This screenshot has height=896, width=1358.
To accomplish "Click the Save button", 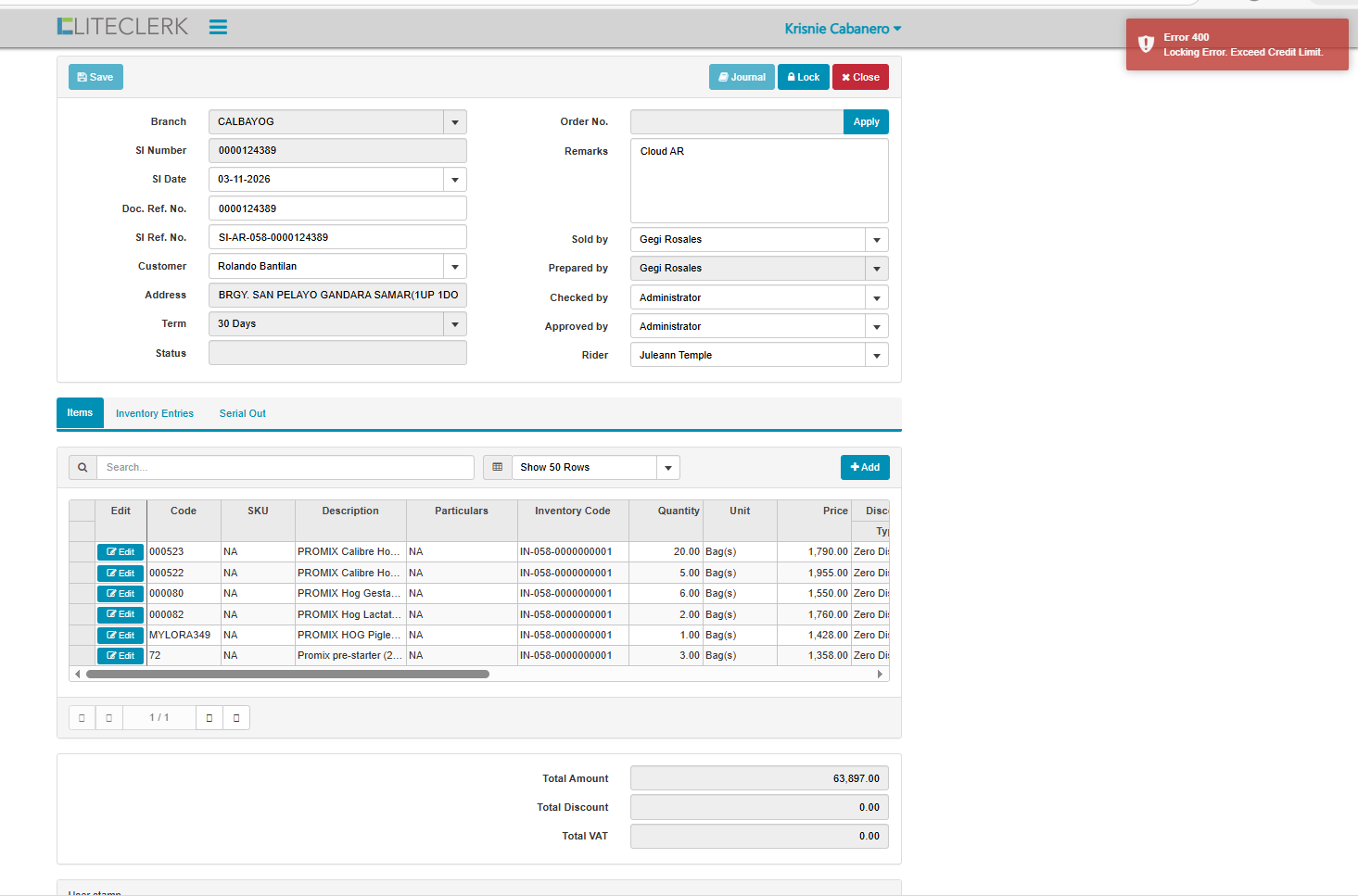I will pyautogui.click(x=95, y=78).
